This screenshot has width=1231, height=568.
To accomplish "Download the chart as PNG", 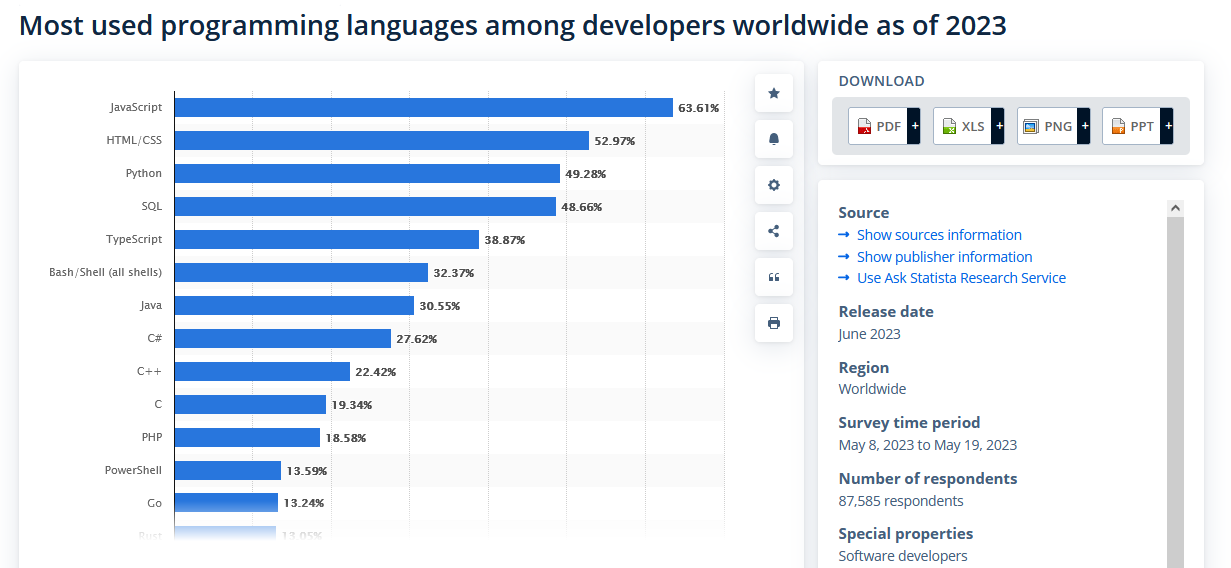I will tap(1054, 126).
